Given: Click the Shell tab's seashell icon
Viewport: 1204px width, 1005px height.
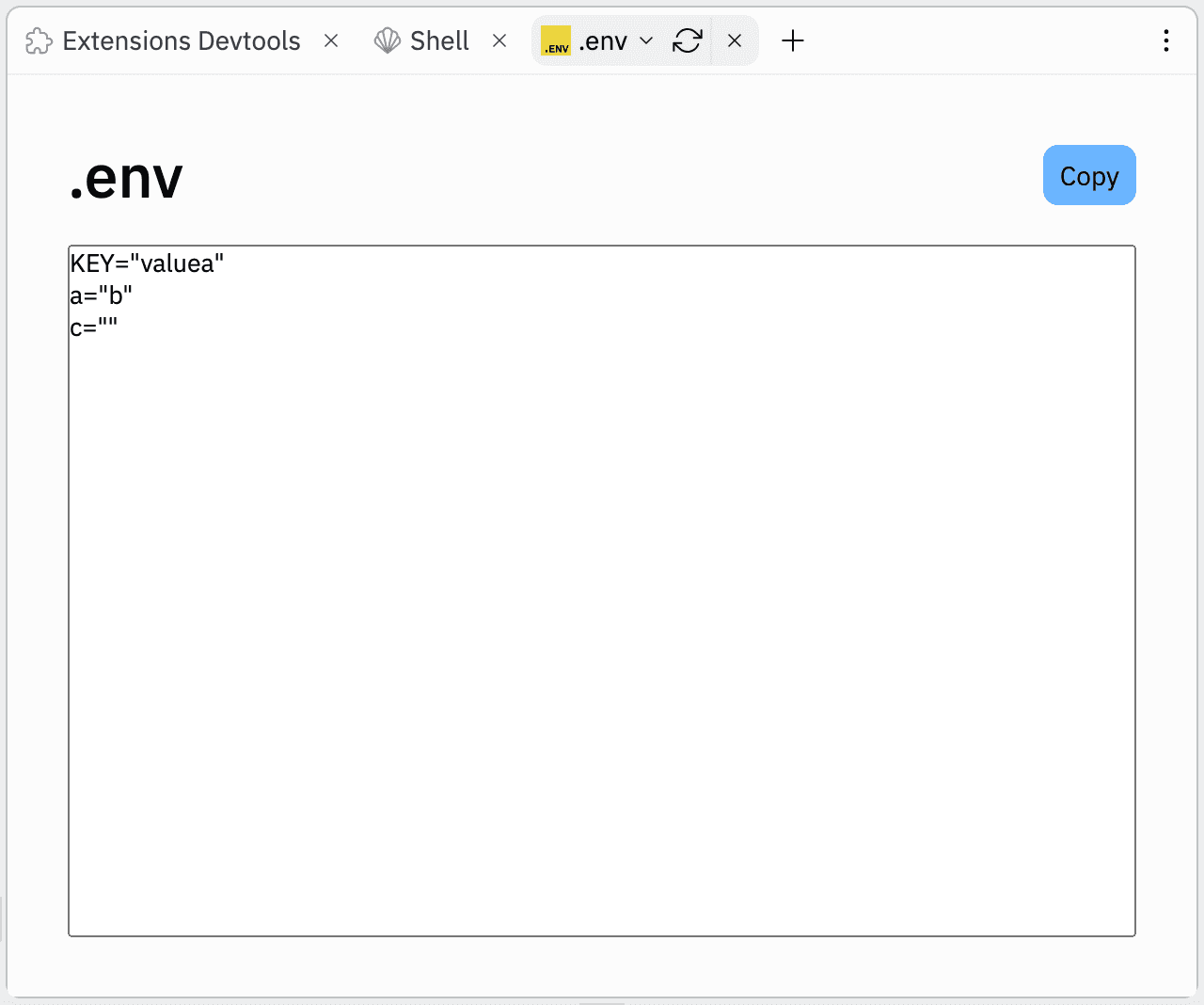Looking at the screenshot, I should 387,41.
